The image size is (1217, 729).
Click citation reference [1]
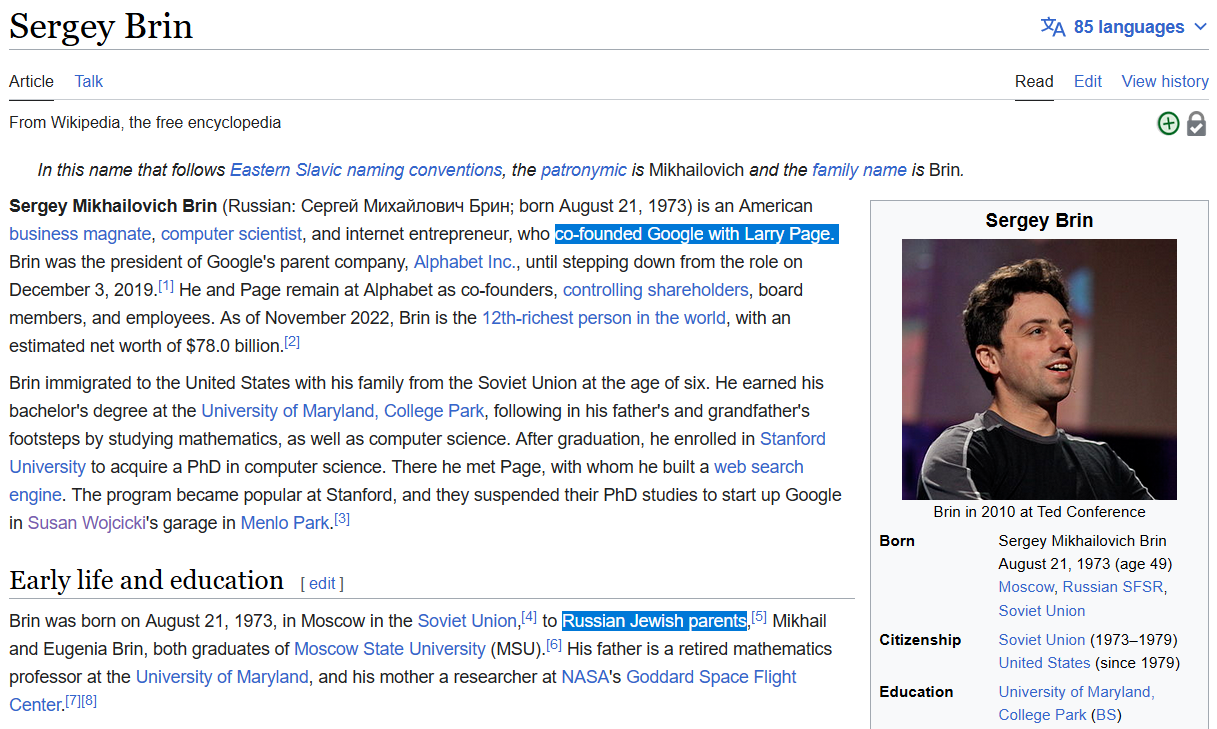pyautogui.click(x=166, y=286)
